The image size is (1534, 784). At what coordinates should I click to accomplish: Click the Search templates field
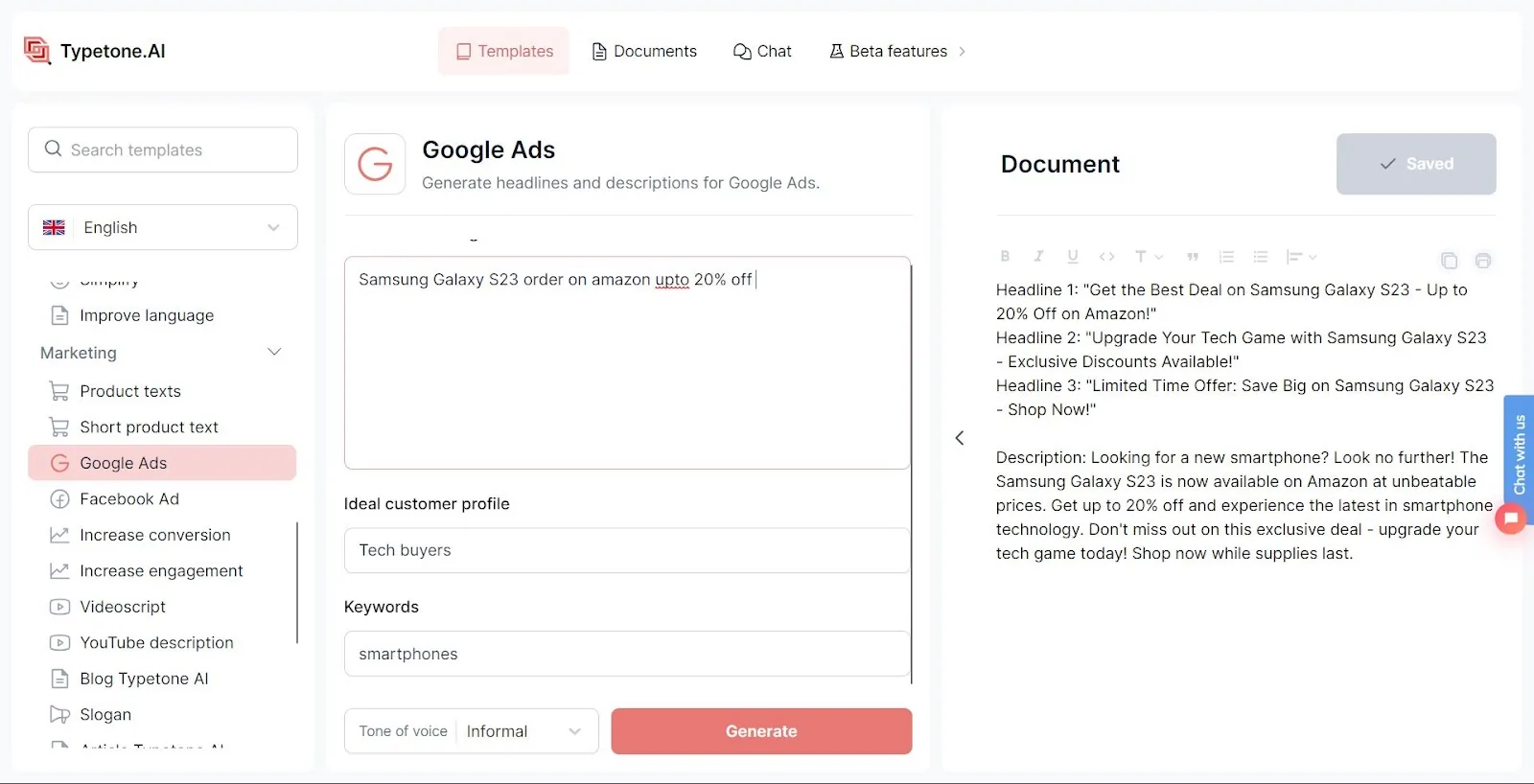(x=163, y=150)
